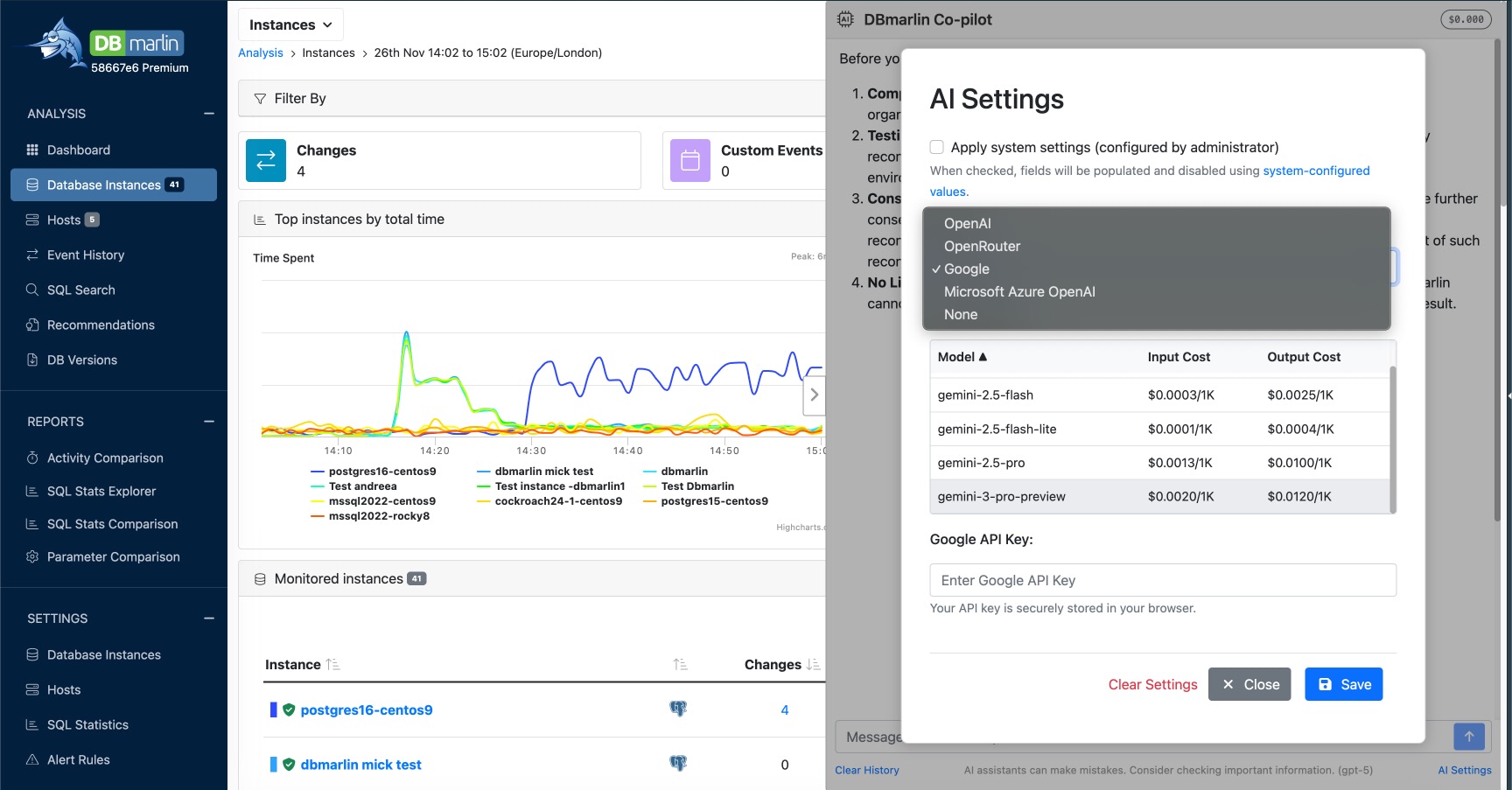
Task: Open Database Instances under Analysis
Action: pos(114,185)
